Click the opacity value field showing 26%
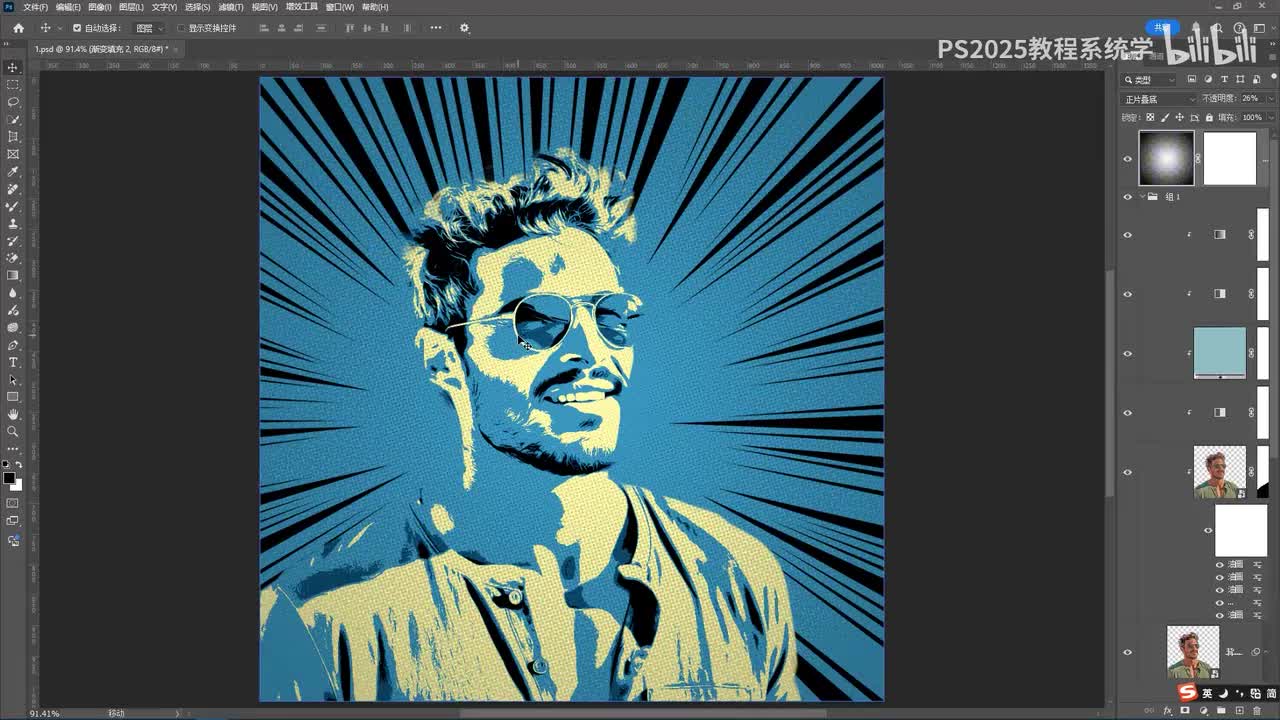The image size is (1280, 720). coord(1250,99)
